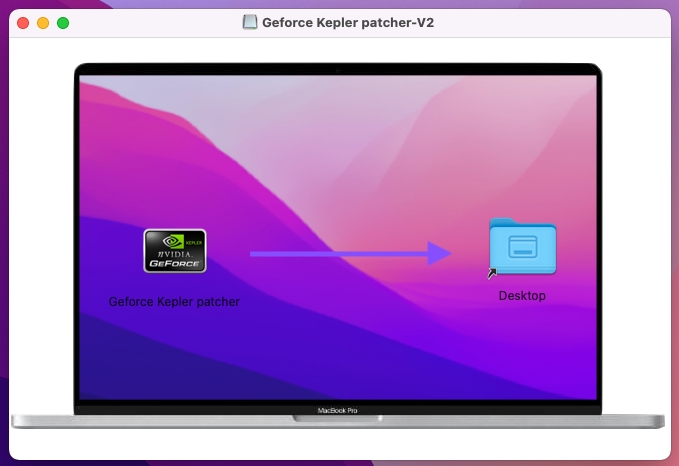The image size is (679, 466).
Task: Click the "Geforce Kepler patcher-V2" window title
Action: coord(348,23)
